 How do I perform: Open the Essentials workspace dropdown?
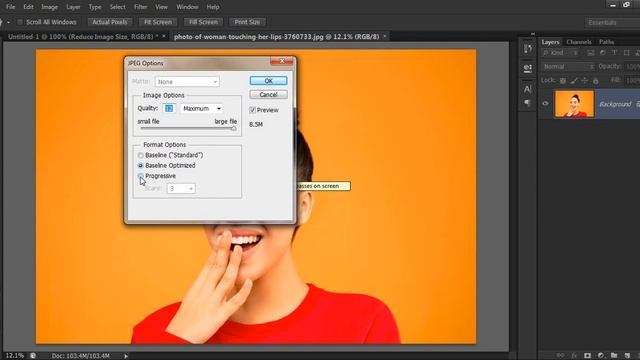612,22
